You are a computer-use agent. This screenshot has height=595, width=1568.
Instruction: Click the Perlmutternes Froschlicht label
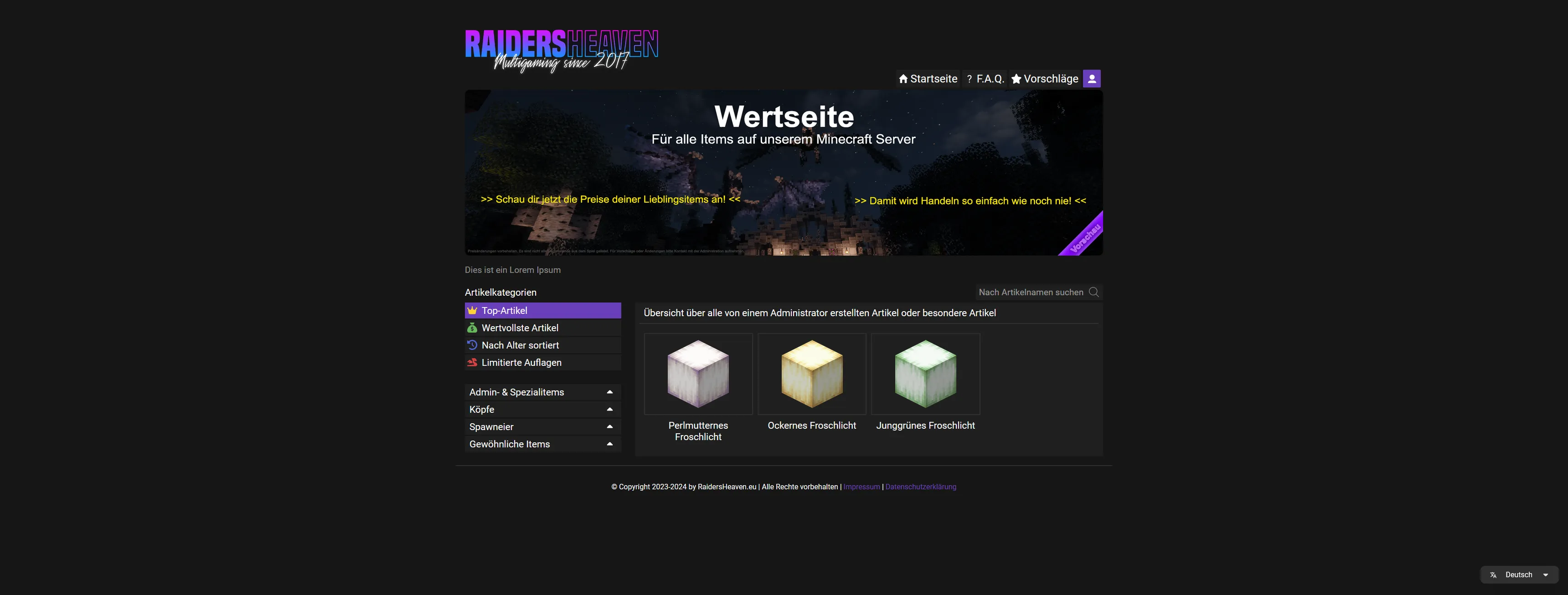tap(698, 431)
